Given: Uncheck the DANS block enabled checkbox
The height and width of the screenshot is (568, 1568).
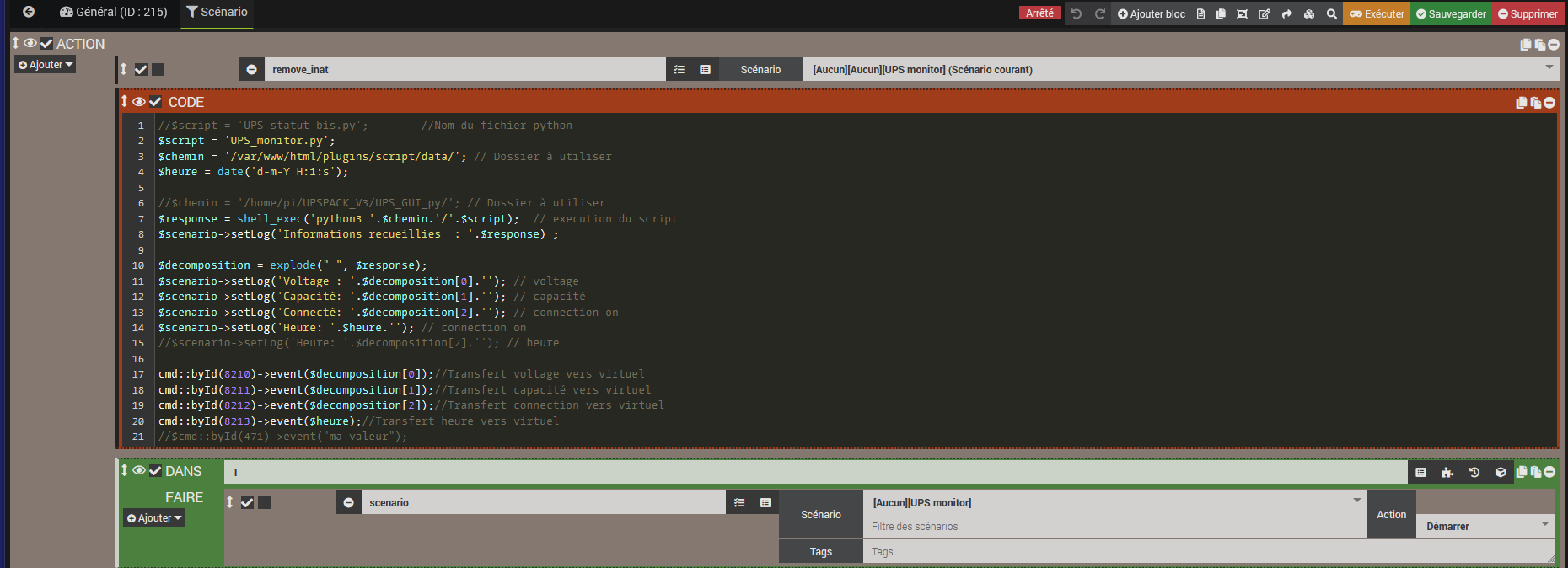Looking at the screenshot, I should point(155,471).
